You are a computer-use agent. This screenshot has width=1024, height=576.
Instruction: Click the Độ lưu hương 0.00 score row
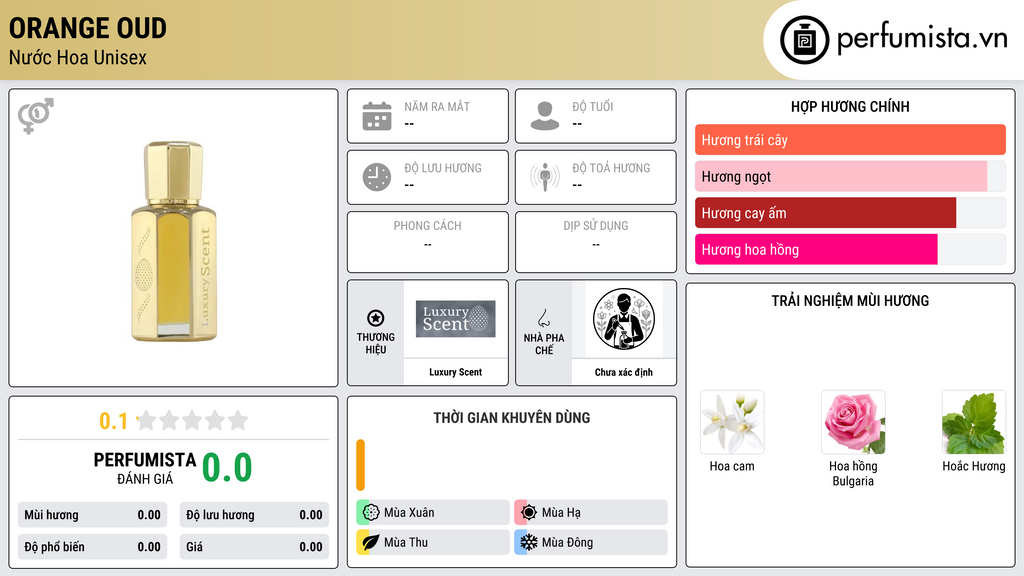click(254, 515)
